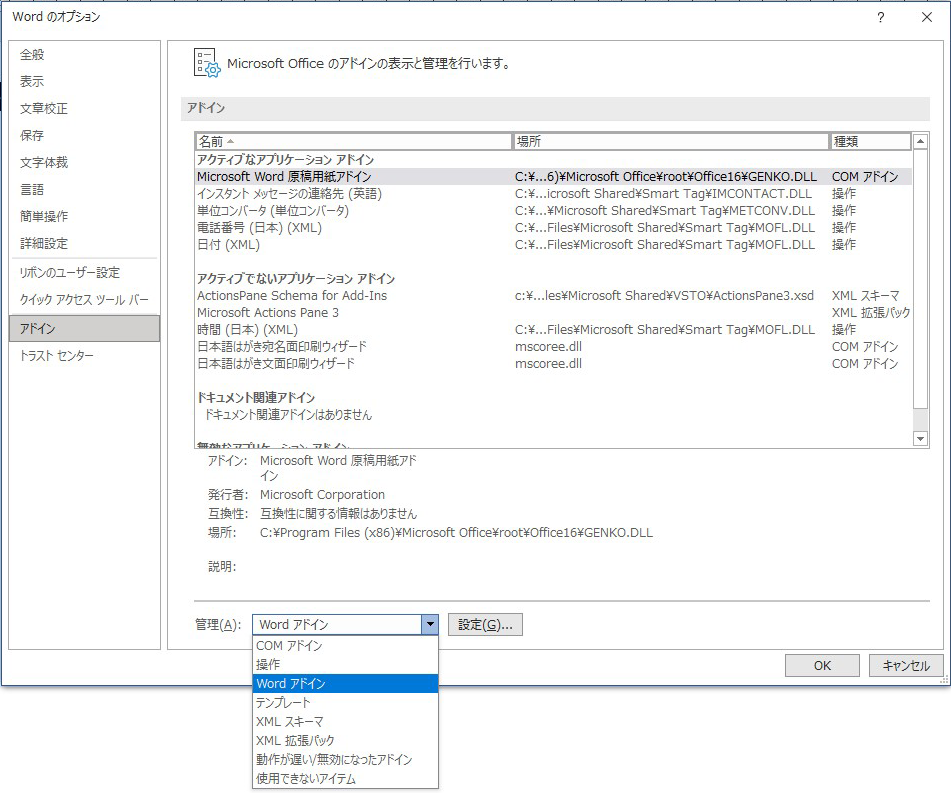The height and width of the screenshot is (793, 951).
Task: Select 電話番号 (日本) (XML) row
Action: (x=553, y=228)
